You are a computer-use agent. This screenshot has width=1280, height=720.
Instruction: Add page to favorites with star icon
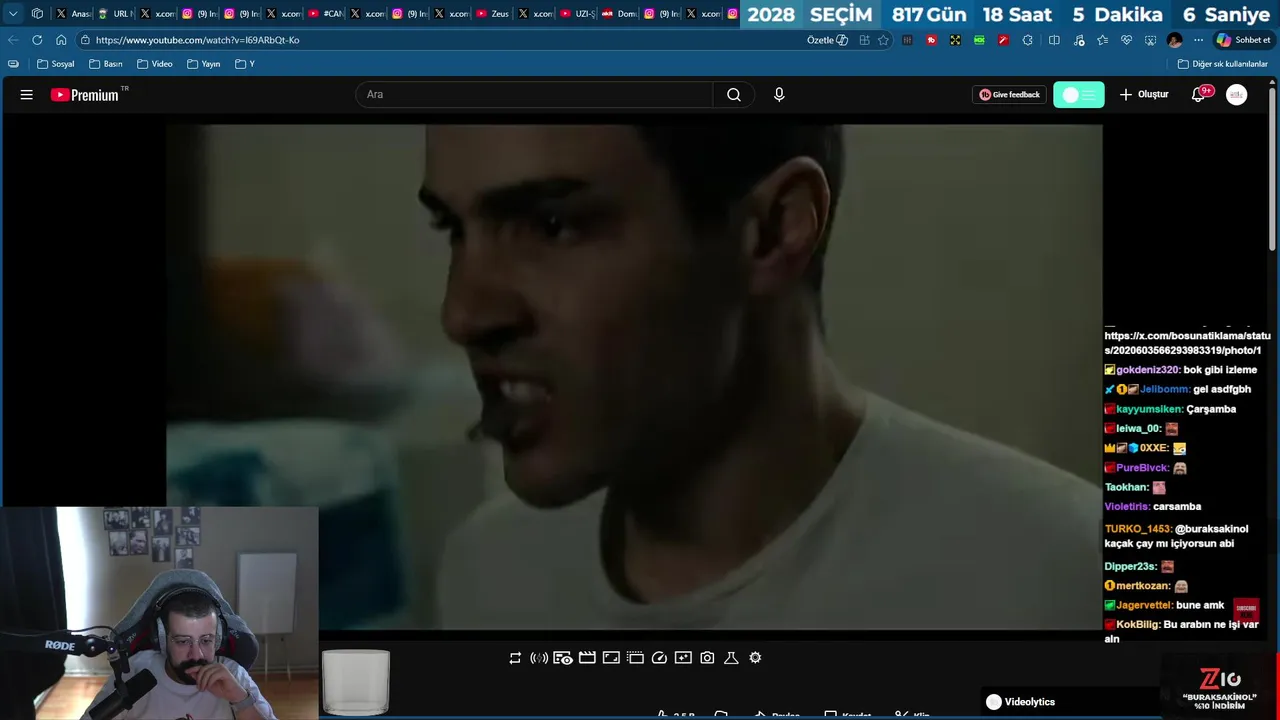(883, 40)
